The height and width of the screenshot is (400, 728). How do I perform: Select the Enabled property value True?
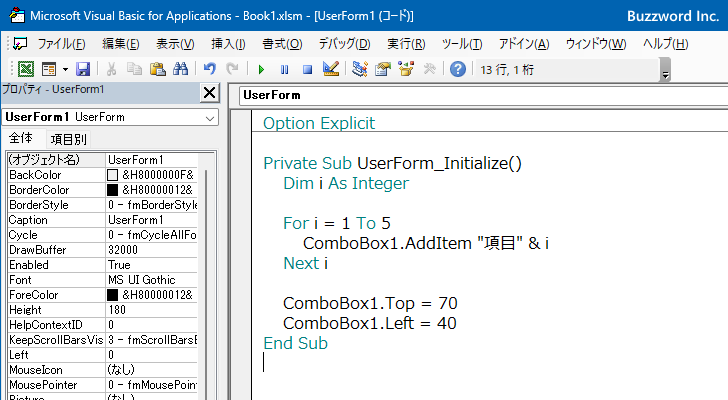[x=152, y=265]
